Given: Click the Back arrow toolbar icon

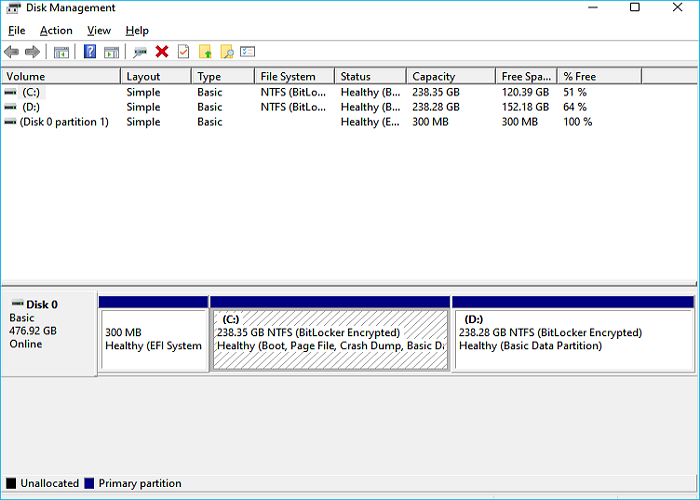Looking at the screenshot, I should click(11, 52).
